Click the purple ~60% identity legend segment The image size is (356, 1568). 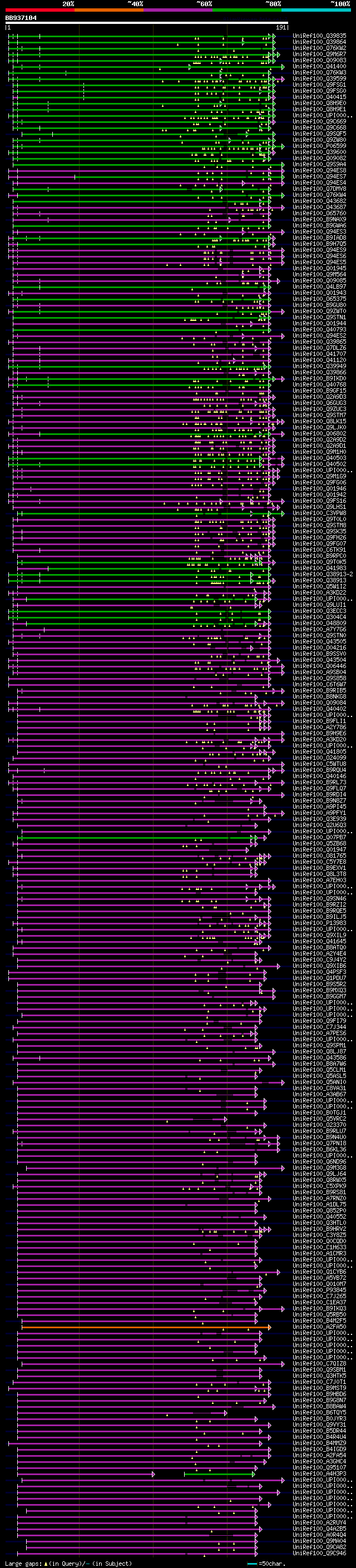pos(177,11)
